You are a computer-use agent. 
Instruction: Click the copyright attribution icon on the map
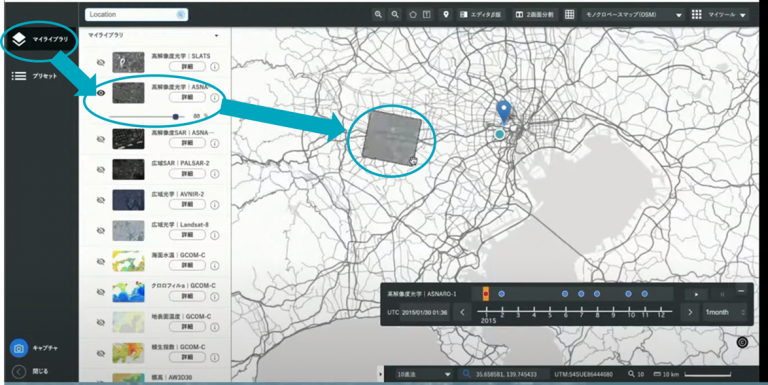742,342
